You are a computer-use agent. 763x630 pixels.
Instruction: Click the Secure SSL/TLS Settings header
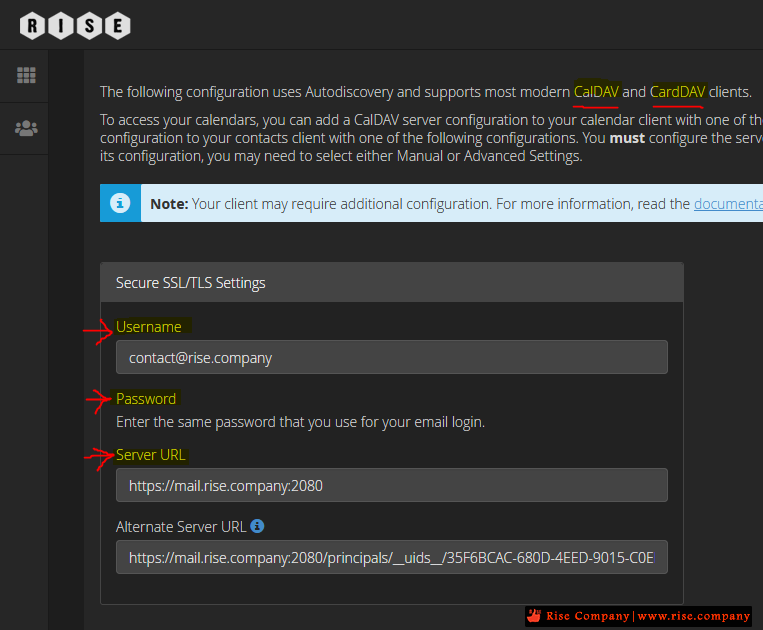tap(392, 283)
